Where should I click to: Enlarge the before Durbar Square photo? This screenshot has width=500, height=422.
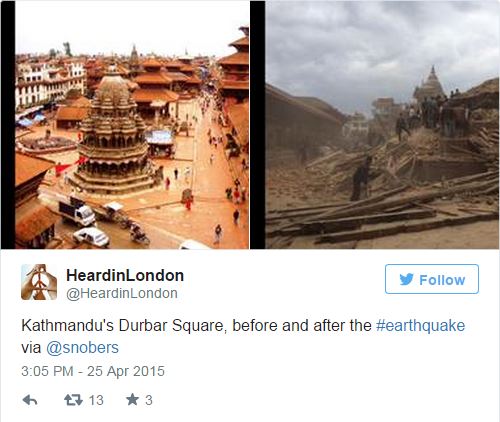click(132, 125)
